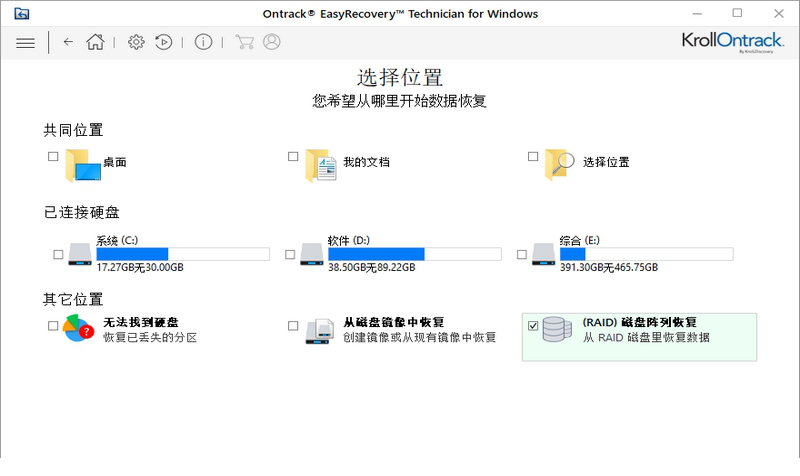Click the (RAID) 磁盘阵列恢复 title
The image size is (800, 476).
[x=640, y=322]
